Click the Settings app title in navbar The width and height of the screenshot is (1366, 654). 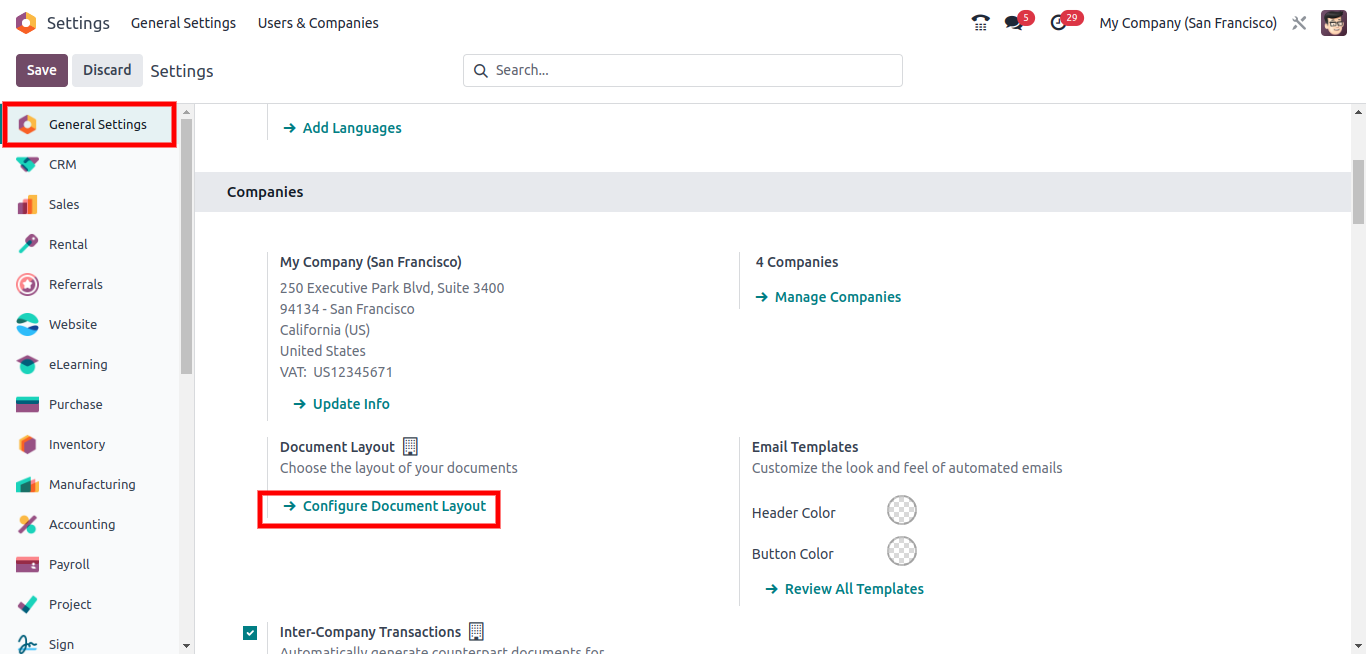click(79, 23)
